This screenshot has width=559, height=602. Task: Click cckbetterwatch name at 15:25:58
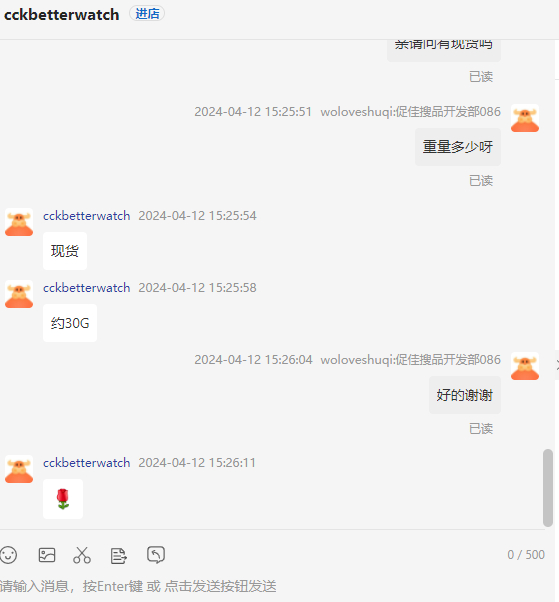pyautogui.click(x=86, y=288)
